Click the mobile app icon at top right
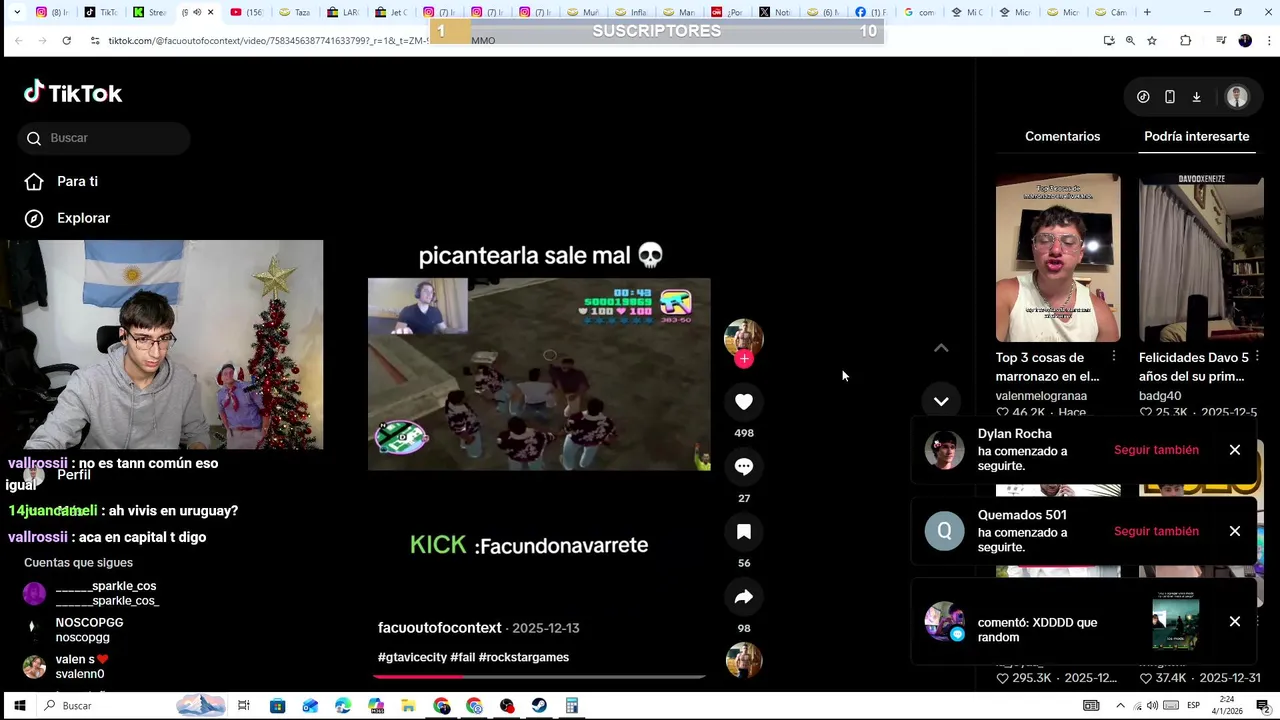This screenshot has width=1280, height=720. 1170,97
